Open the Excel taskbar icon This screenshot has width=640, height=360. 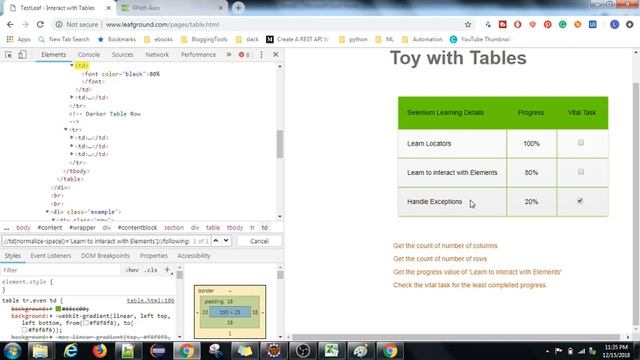(x=331, y=351)
